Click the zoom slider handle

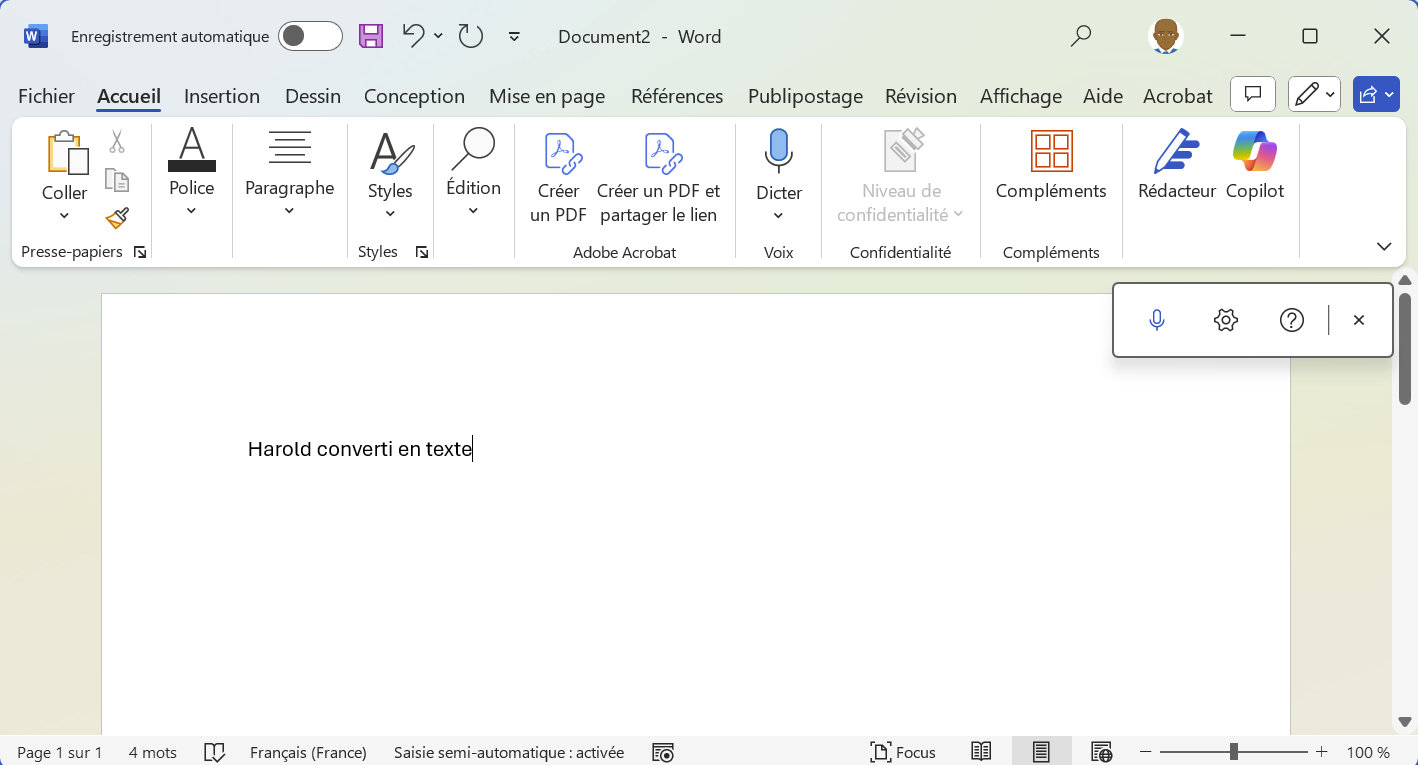point(1234,752)
